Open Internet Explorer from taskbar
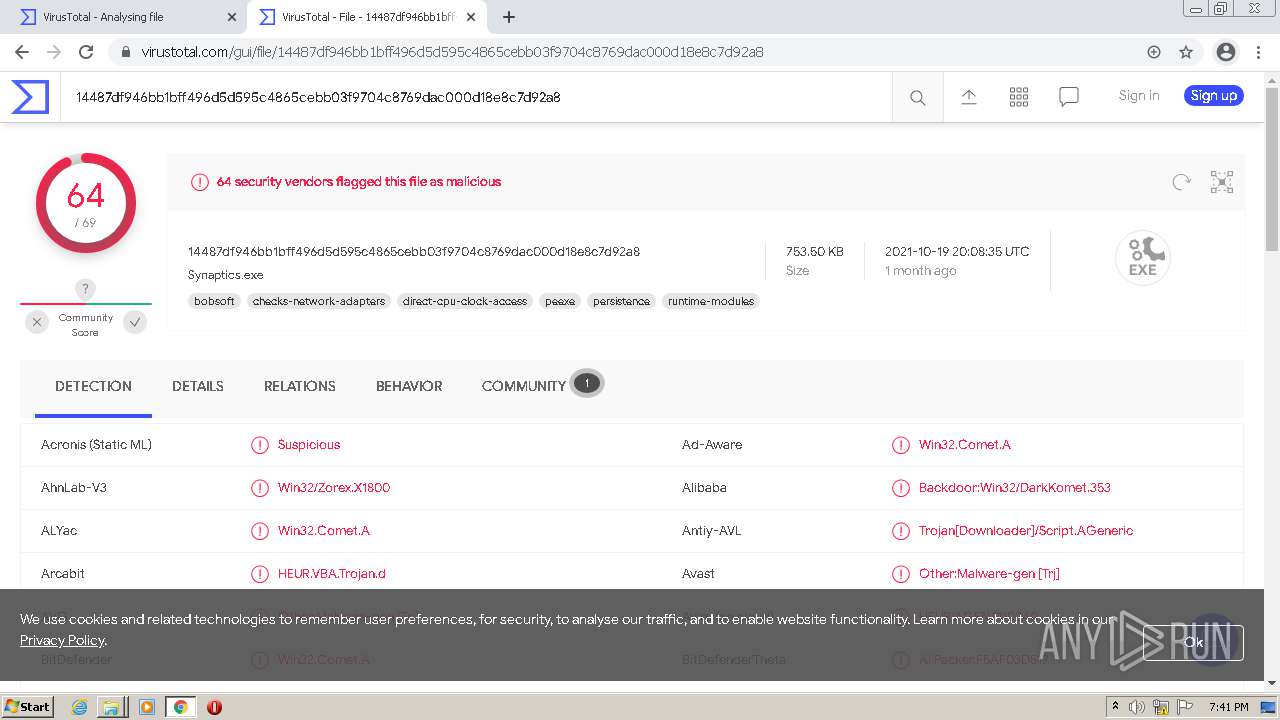1280x720 pixels. (80, 707)
